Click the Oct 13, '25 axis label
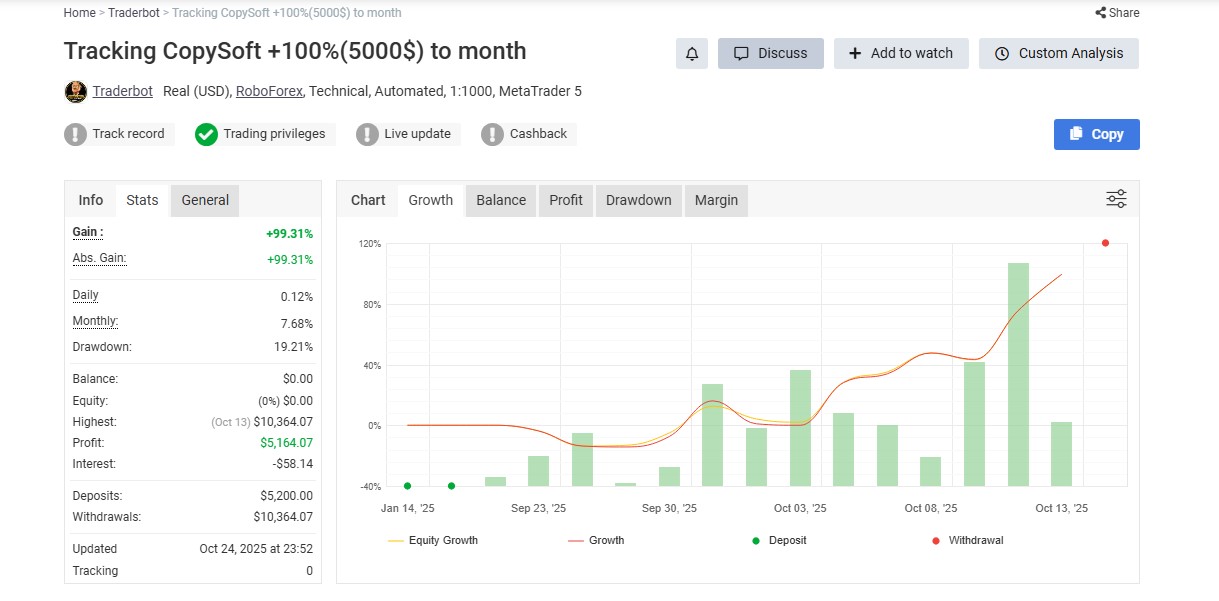The width and height of the screenshot is (1219, 601). click(x=1061, y=508)
